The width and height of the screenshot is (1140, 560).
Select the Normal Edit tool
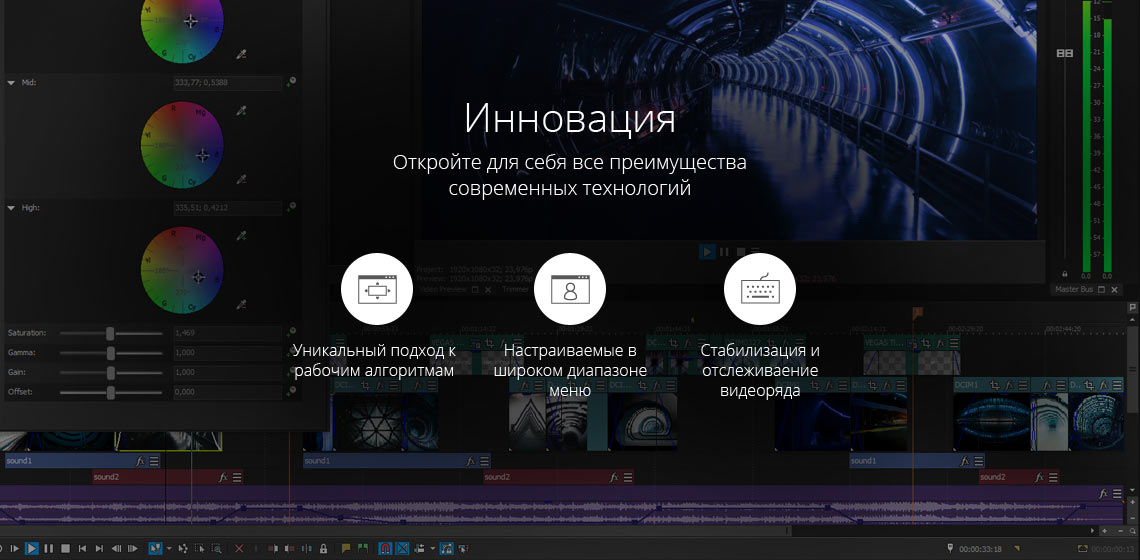tap(156, 548)
